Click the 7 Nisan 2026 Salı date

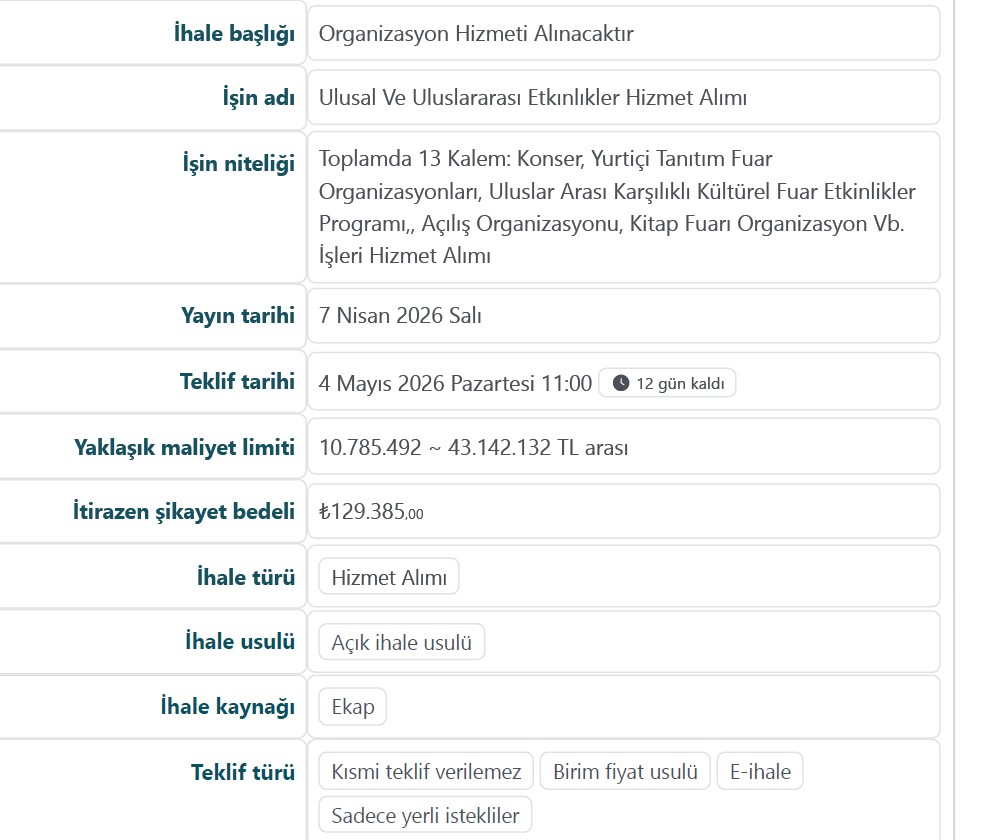click(x=400, y=316)
